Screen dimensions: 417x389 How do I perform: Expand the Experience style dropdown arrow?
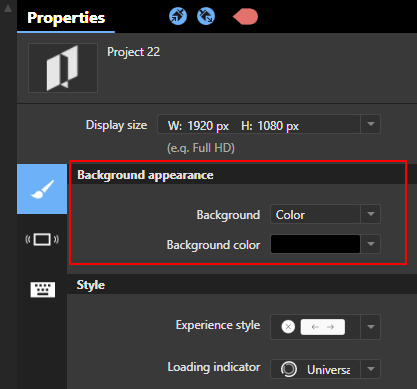coord(371,327)
